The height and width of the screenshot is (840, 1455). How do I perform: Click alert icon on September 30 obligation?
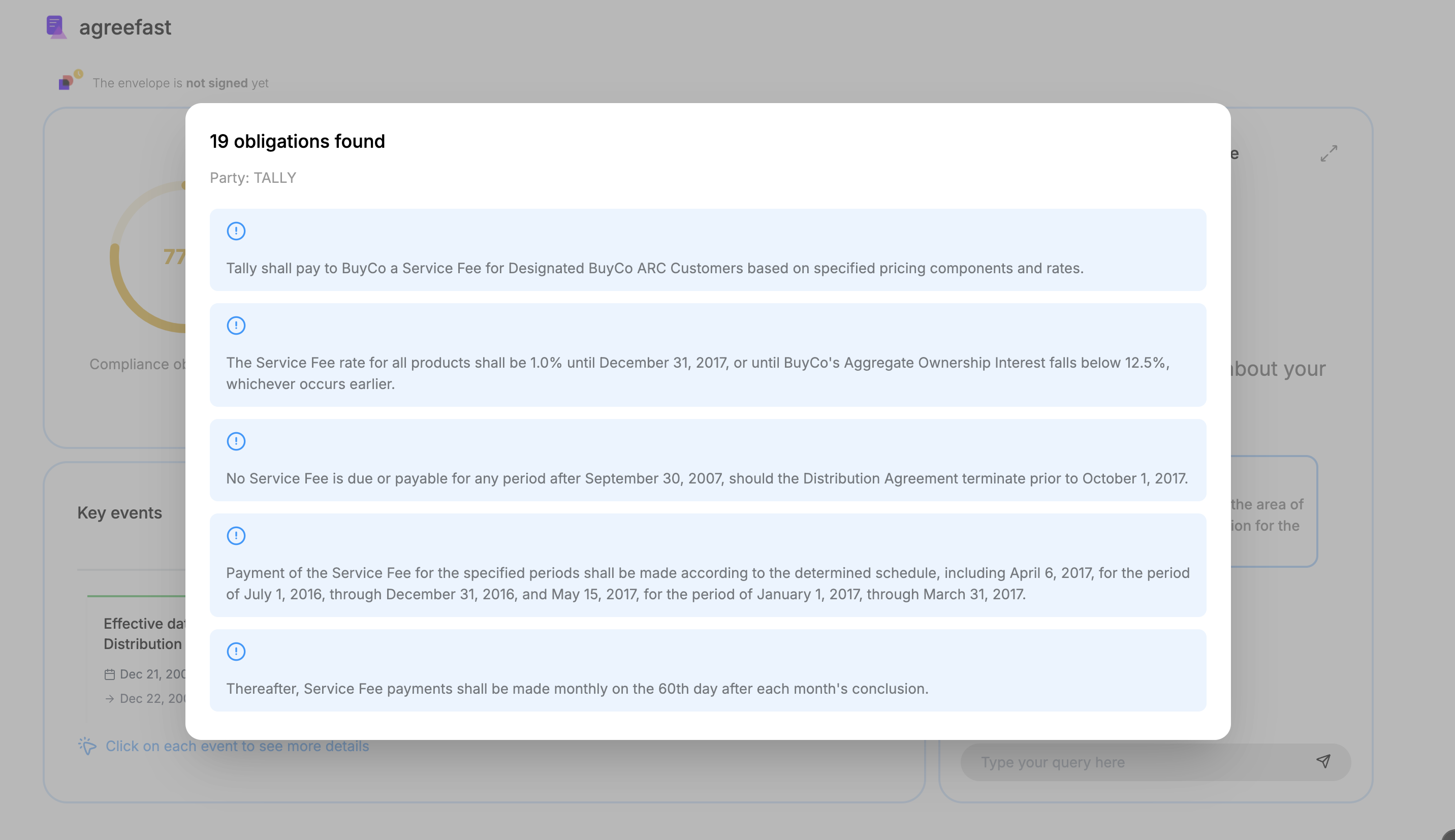[236, 441]
